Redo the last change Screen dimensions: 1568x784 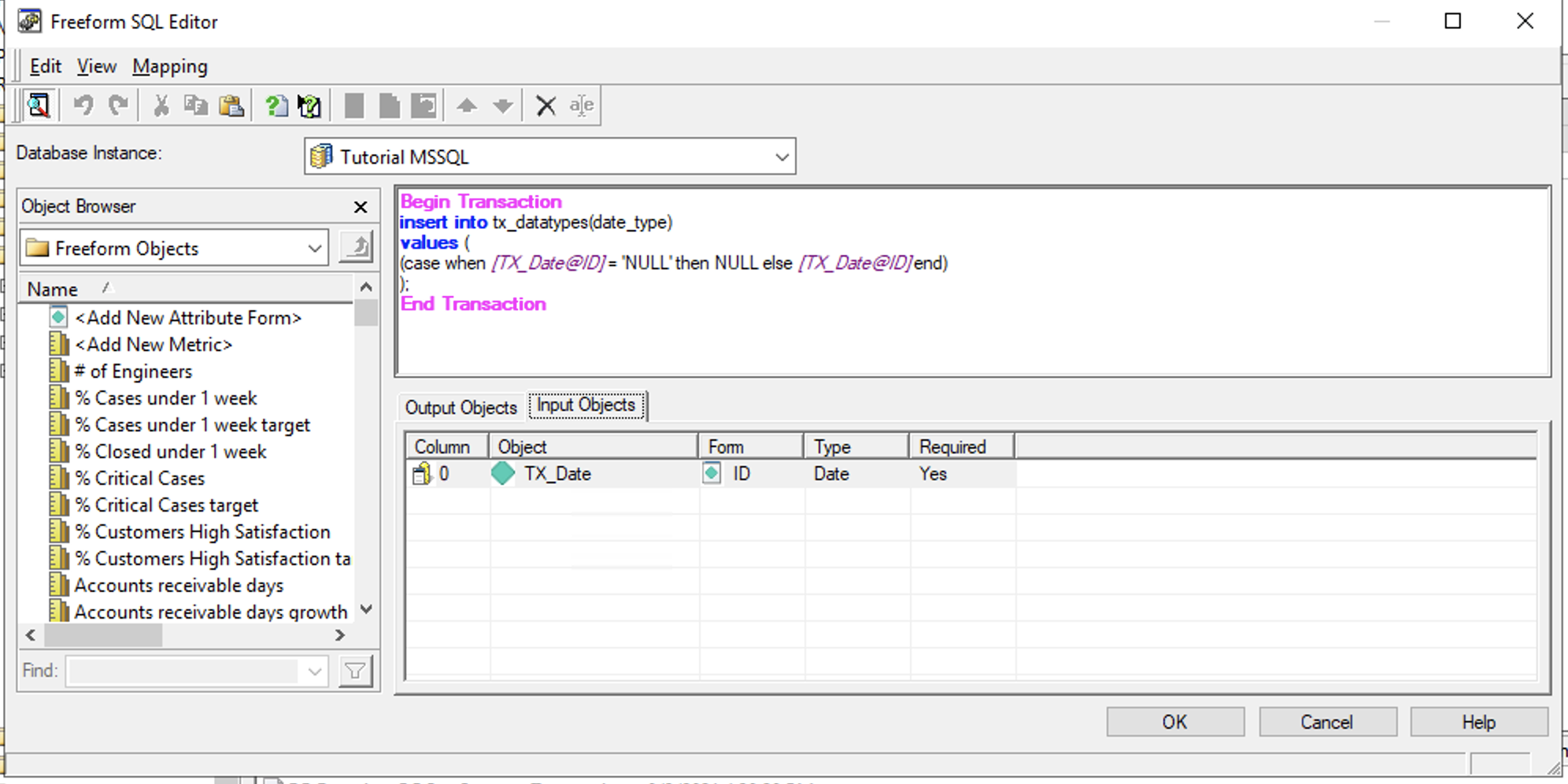118,105
